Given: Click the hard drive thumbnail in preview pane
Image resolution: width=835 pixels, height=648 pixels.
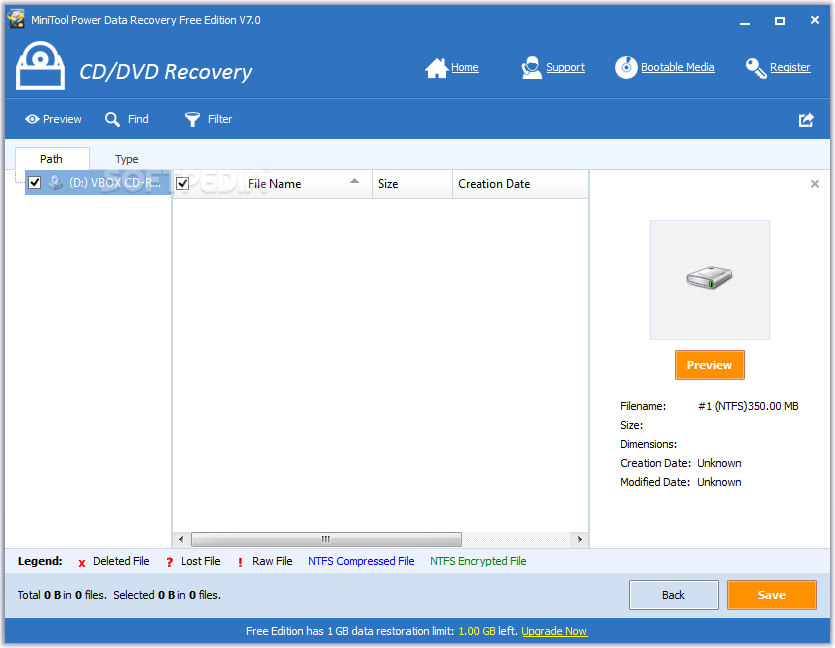Looking at the screenshot, I should [709, 277].
